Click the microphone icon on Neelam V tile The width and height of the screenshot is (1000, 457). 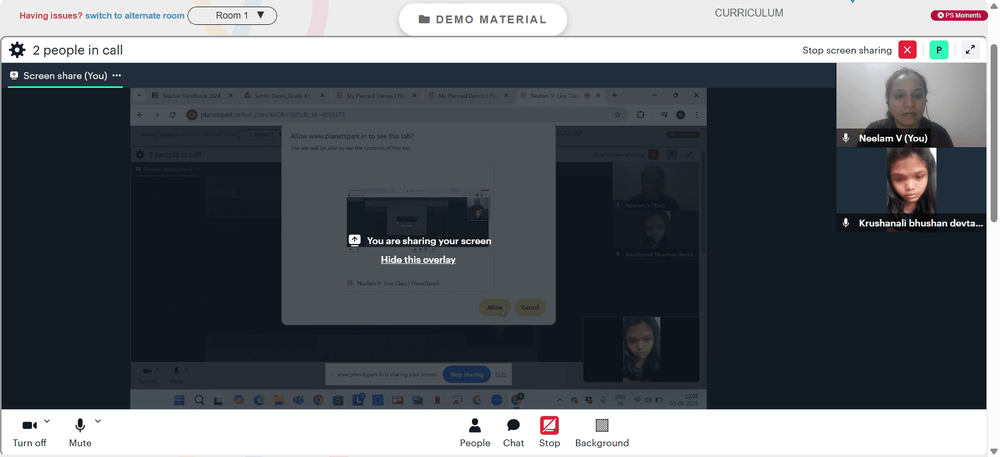[846, 138]
